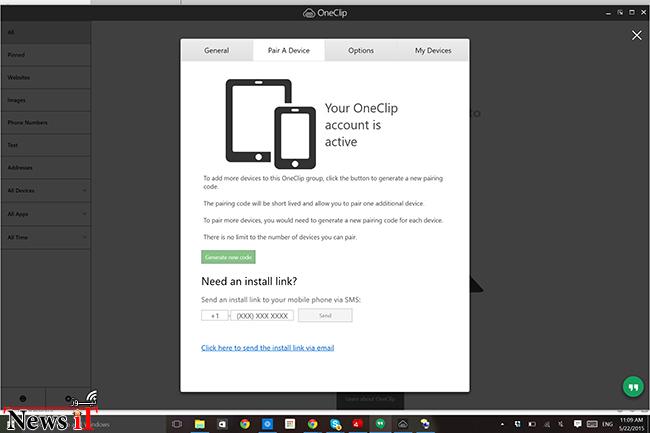Filter clips by Text
Viewport: 650px width, 433px height.
point(46,145)
